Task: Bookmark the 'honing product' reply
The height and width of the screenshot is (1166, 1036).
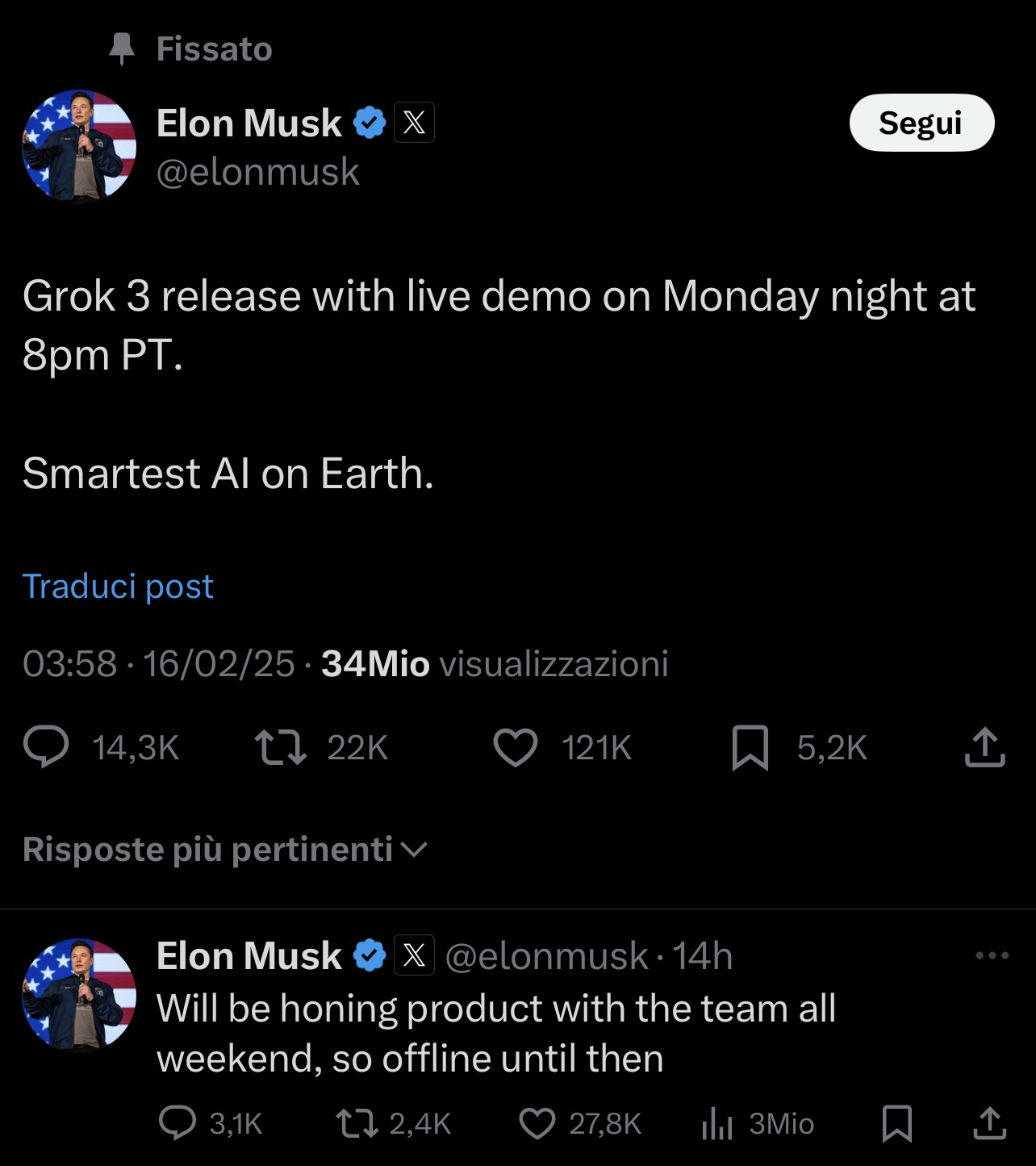Action: click(896, 1123)
